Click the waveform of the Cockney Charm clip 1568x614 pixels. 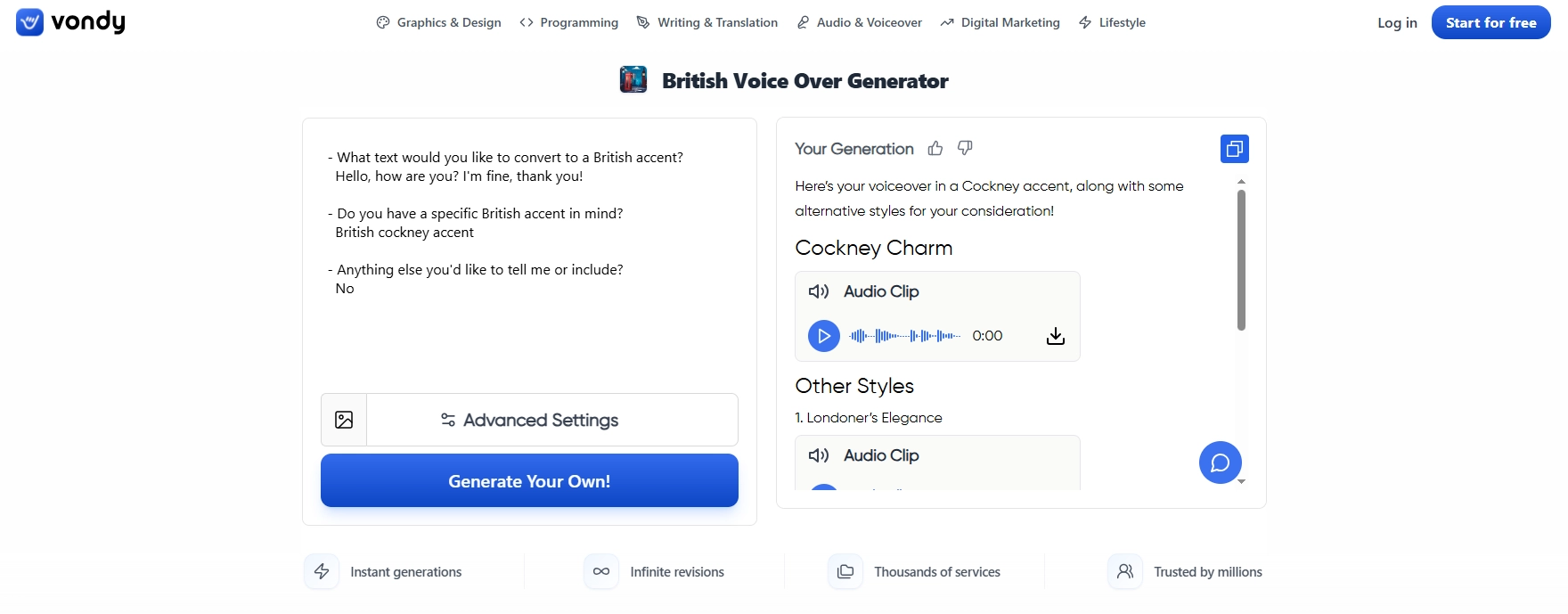(903, 336)
